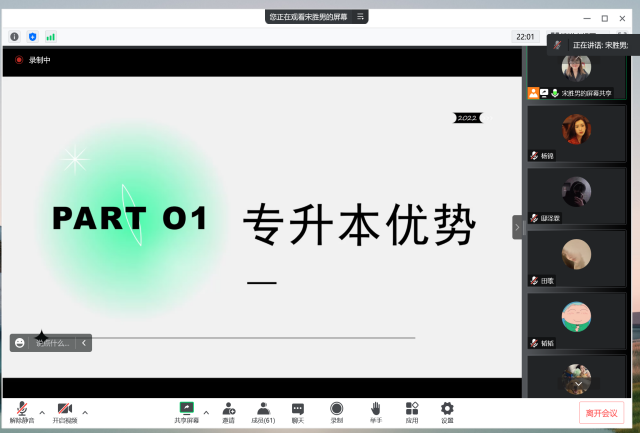Expand the video options arrow beside camera
Viewport: 640px width, 433px height.
point(85,412)
